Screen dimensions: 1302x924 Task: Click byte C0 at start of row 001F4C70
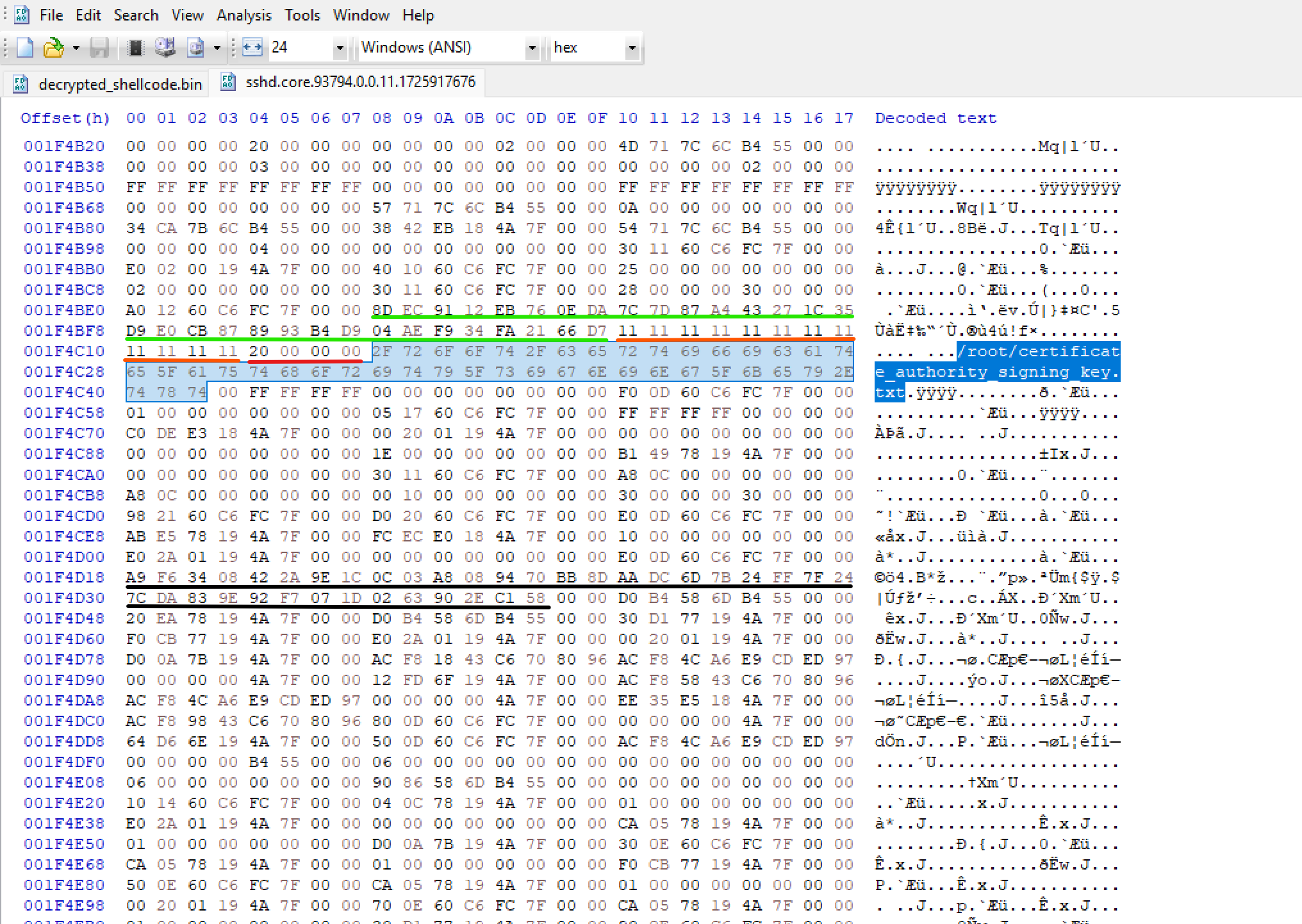pyautogui.click(x=135, y=433)
